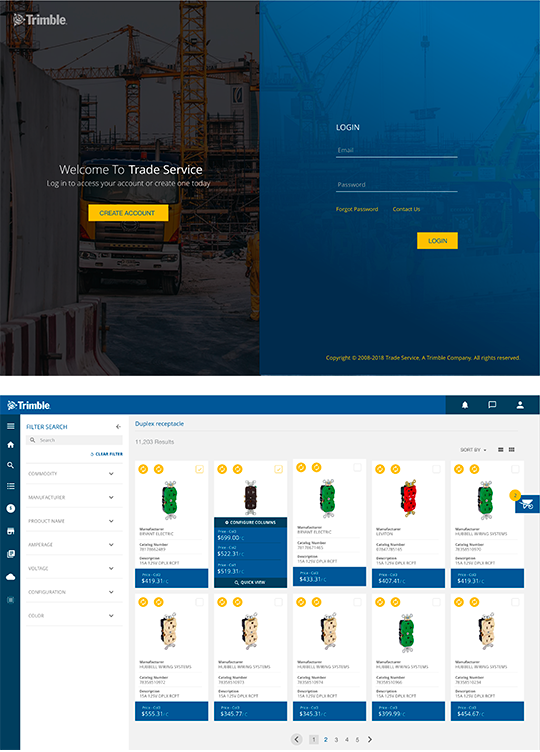Click the $399.99 green receptacle thumbnail
Image resolution: width=540 pixels, height=752 pixels.
point(408,632)
